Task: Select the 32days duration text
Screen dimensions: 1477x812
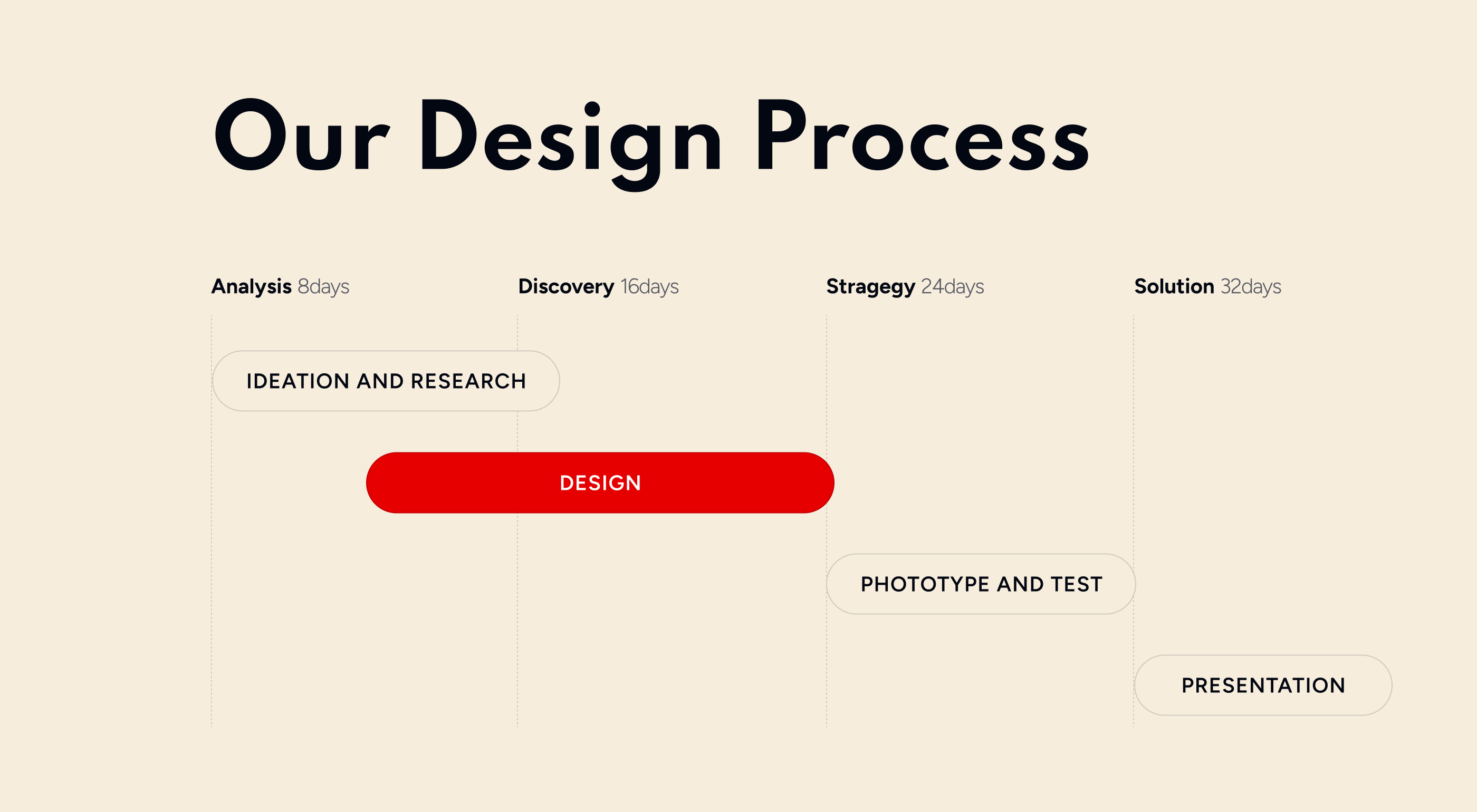Action: 1251,286
